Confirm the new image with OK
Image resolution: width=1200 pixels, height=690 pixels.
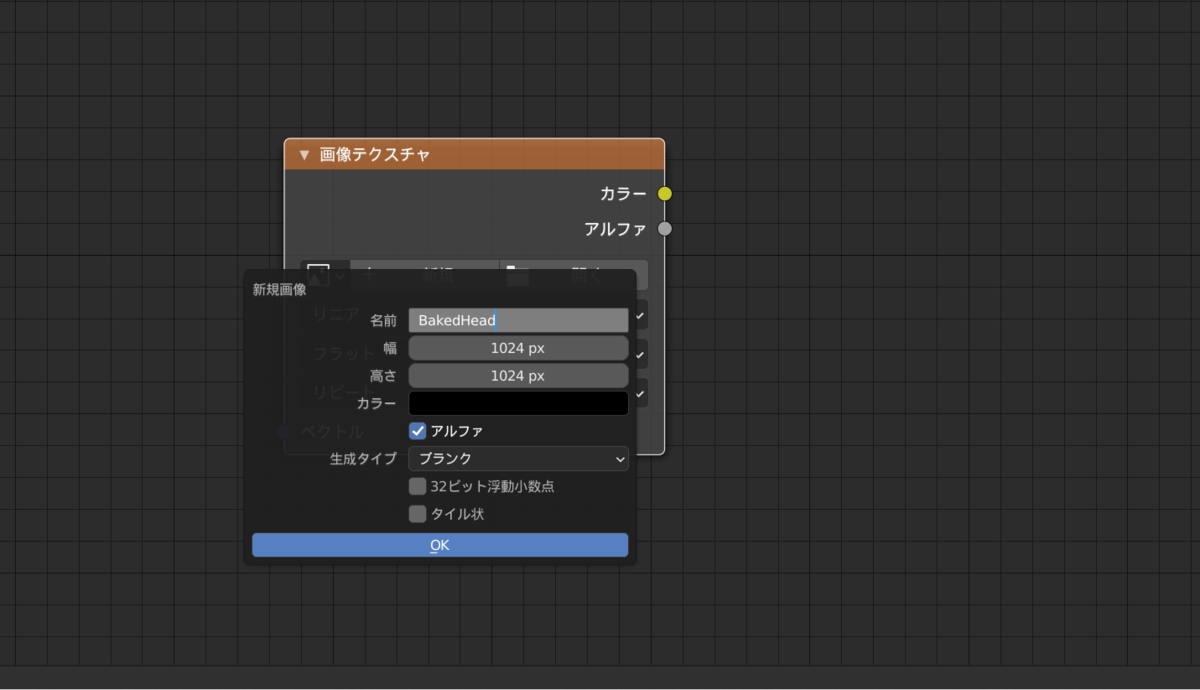(440, 545)
